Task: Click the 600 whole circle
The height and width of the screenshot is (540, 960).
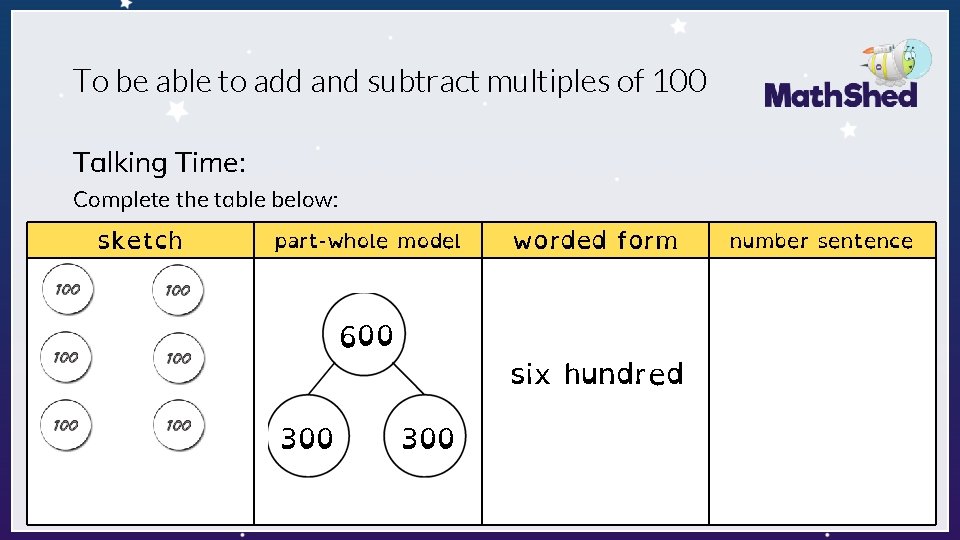Action: [x=364, y=334]
